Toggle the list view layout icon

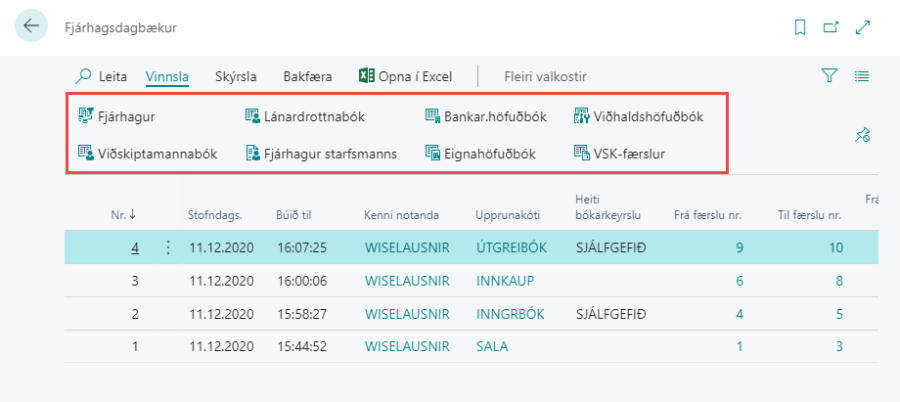(x=862, y=75)
